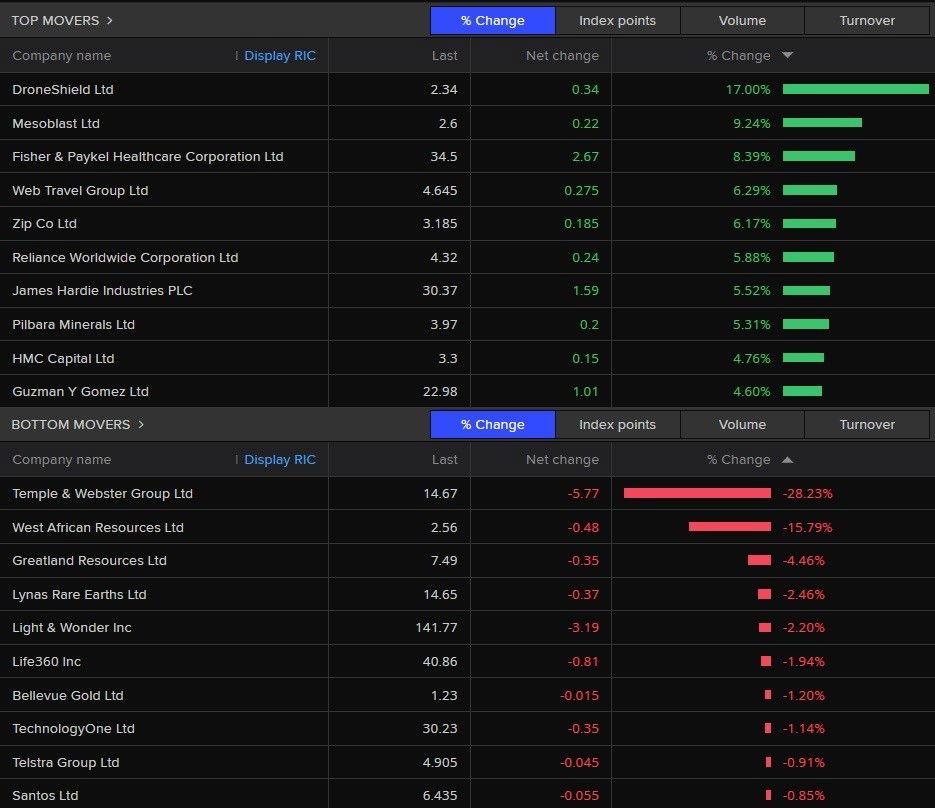Select the % Change tab in Bottom Movers
Image resolution: width=935 pixels, height=808 pixels.
pyautogui.click(x=492, y=424)
